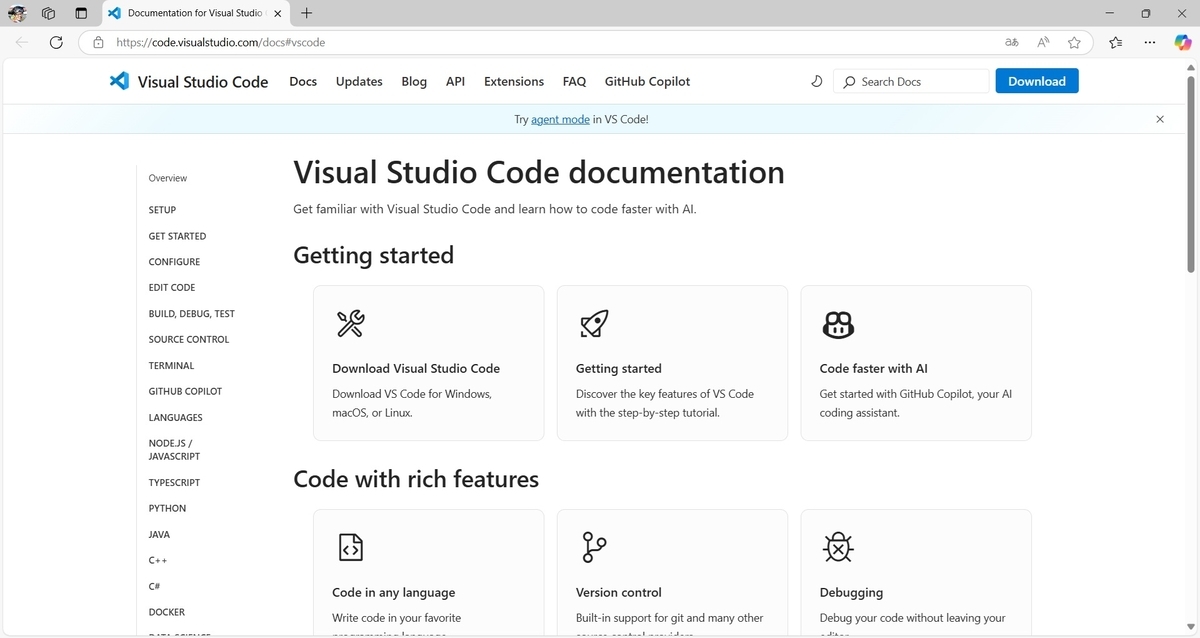This screenshot has width=1200, height=638.
Task: Click the Getting started flag icon
Action: (x=593, y=323)
